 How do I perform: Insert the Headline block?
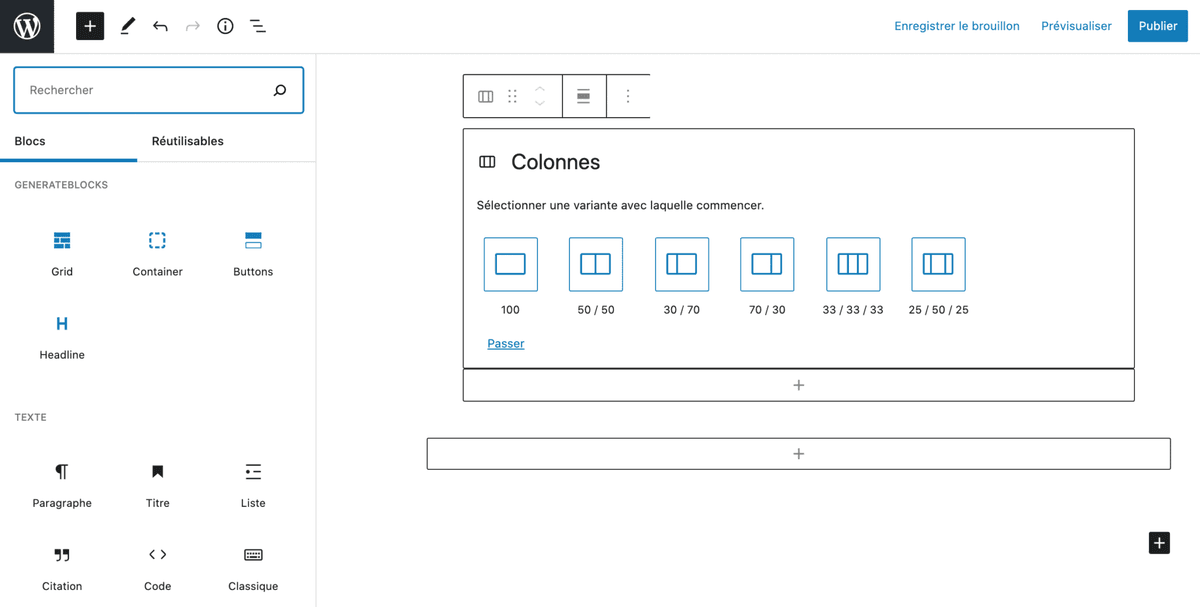pos(62,335)
